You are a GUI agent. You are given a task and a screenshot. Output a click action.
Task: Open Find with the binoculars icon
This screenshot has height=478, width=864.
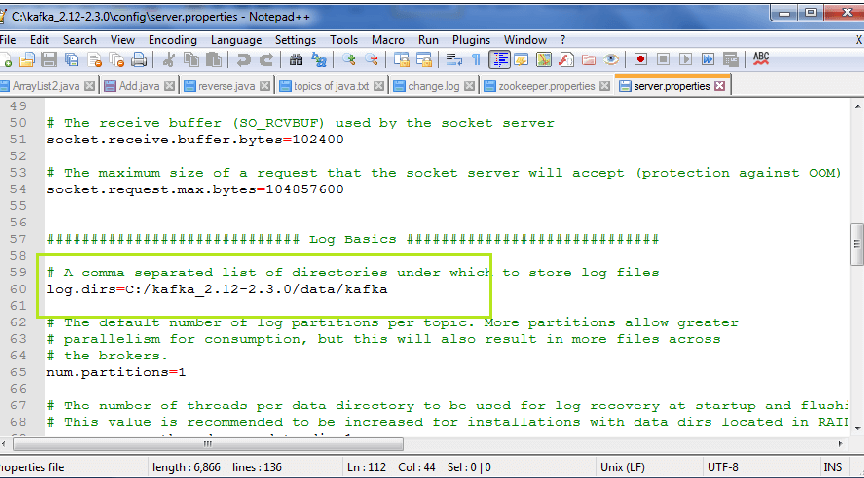(x=294, y=60)
